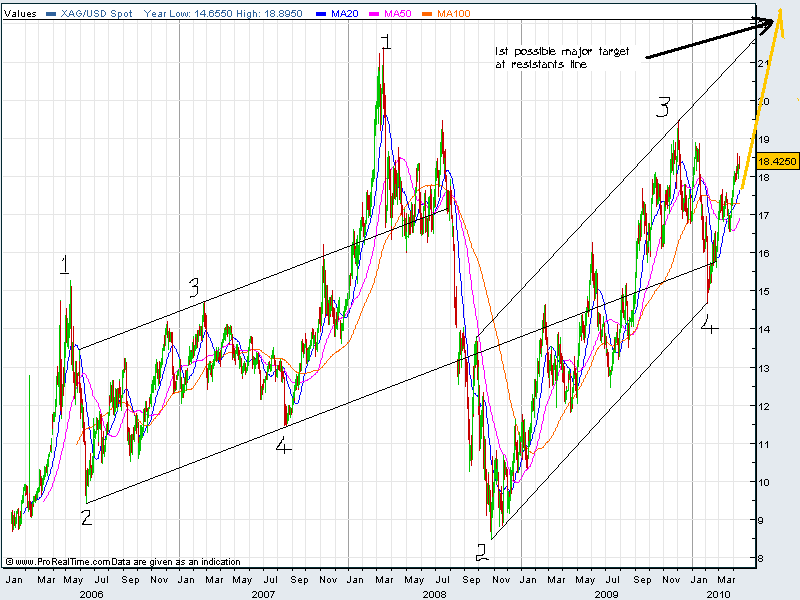Click price axis label 21

[x=764, y=63]
